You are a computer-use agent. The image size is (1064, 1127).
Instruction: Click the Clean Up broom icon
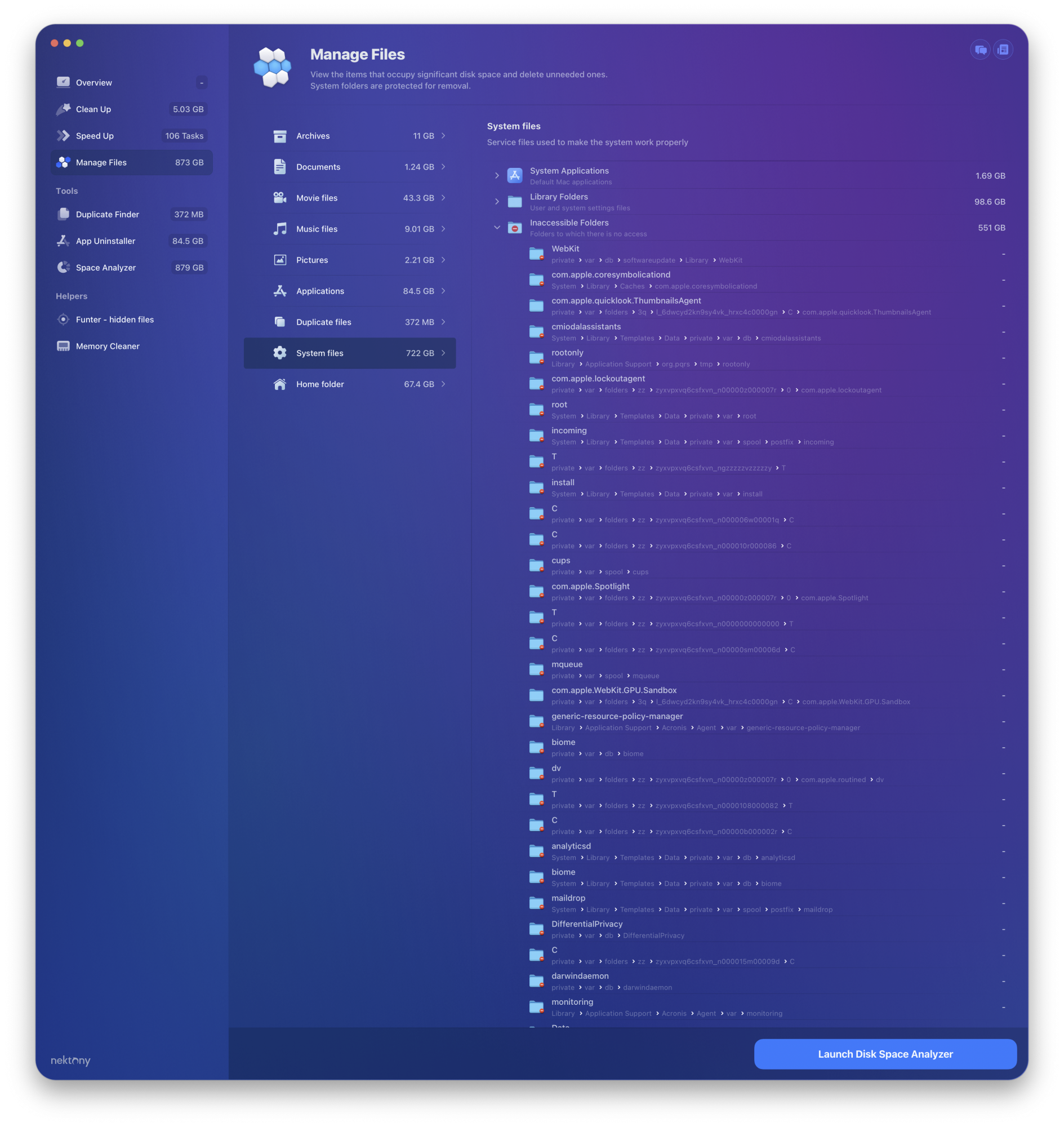(x=63, y=109)
